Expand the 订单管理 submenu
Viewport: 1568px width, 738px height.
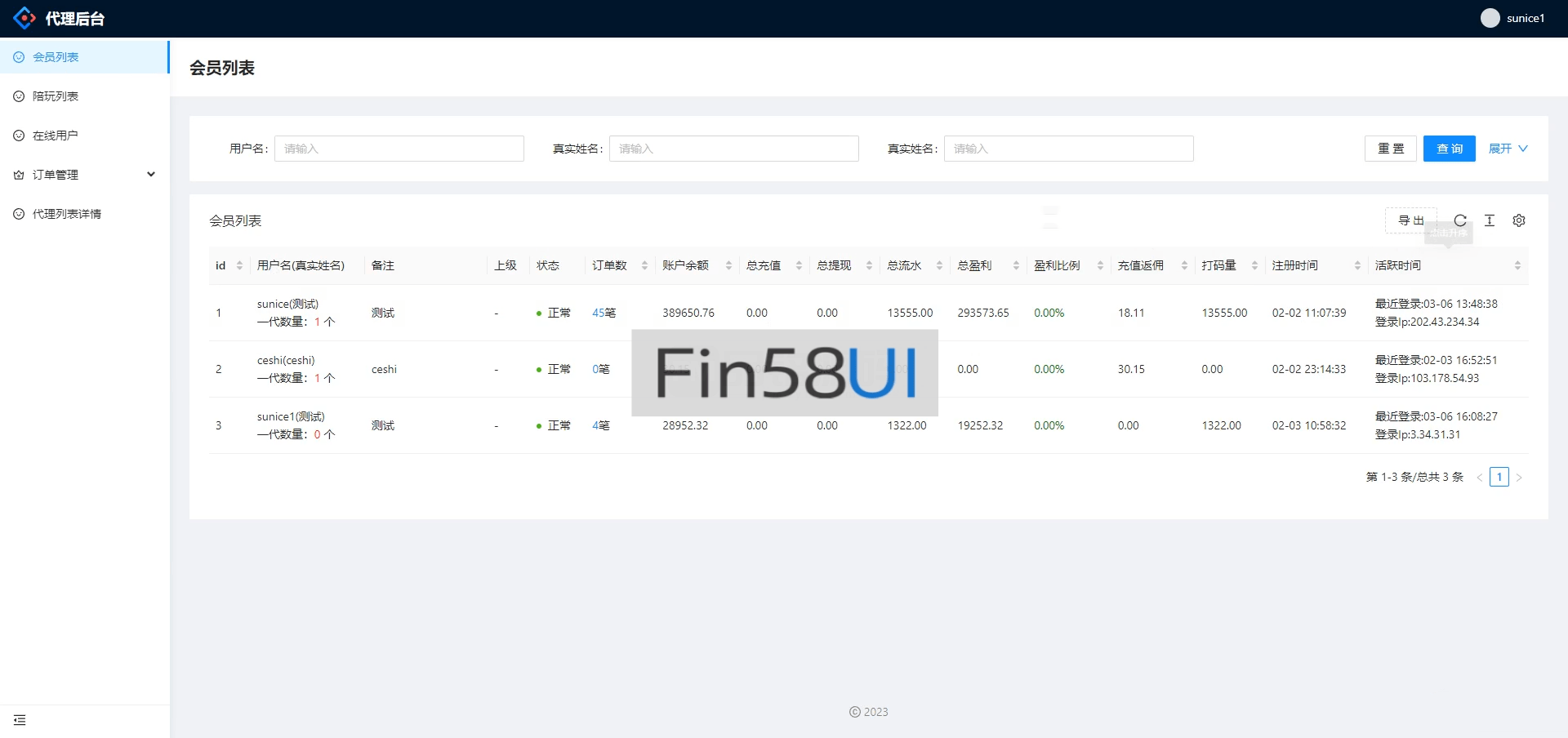(151, 174)
